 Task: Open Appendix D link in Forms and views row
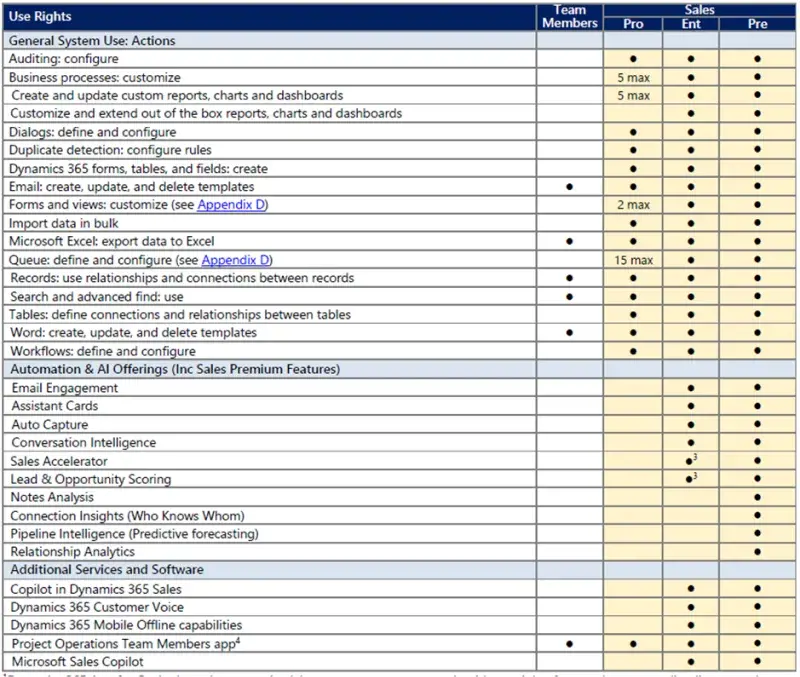[x=231, y=205]
